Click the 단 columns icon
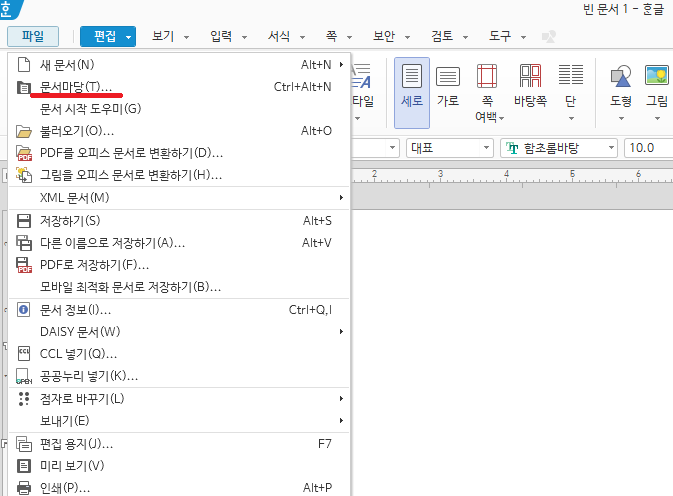Viewport: 673px width, 496px height. (571, 75)
